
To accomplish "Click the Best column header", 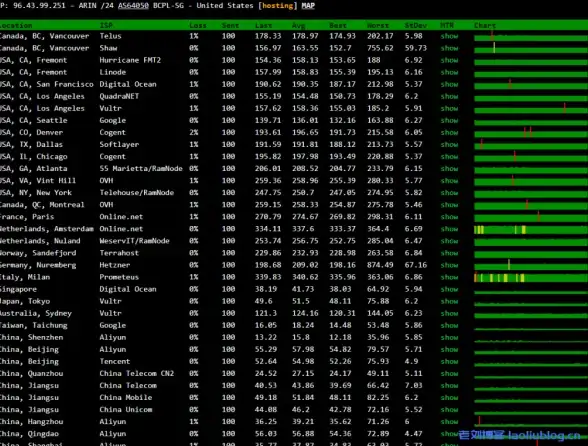I will pos(338,25).
